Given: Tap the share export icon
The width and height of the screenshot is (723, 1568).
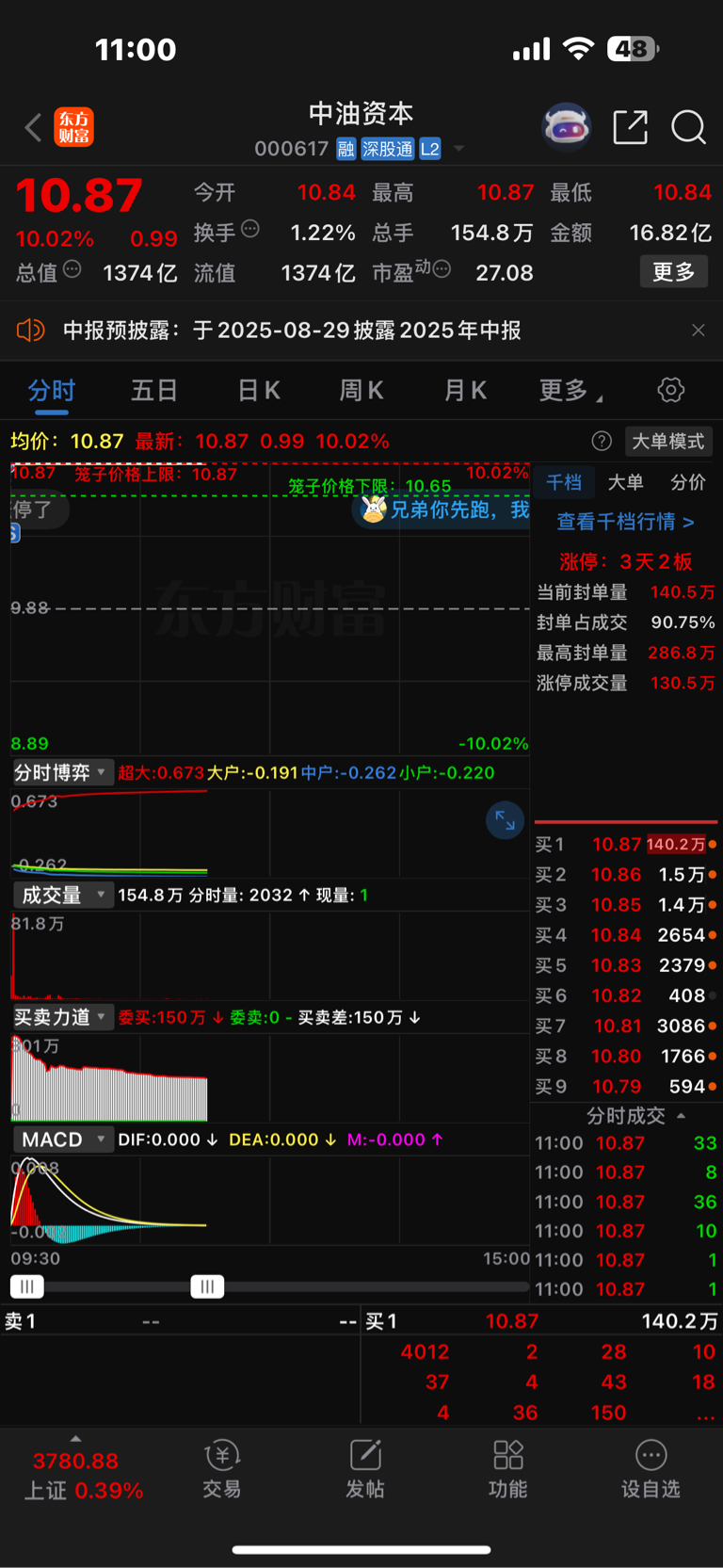Looking at the screenshot, I should coord(630,127).
